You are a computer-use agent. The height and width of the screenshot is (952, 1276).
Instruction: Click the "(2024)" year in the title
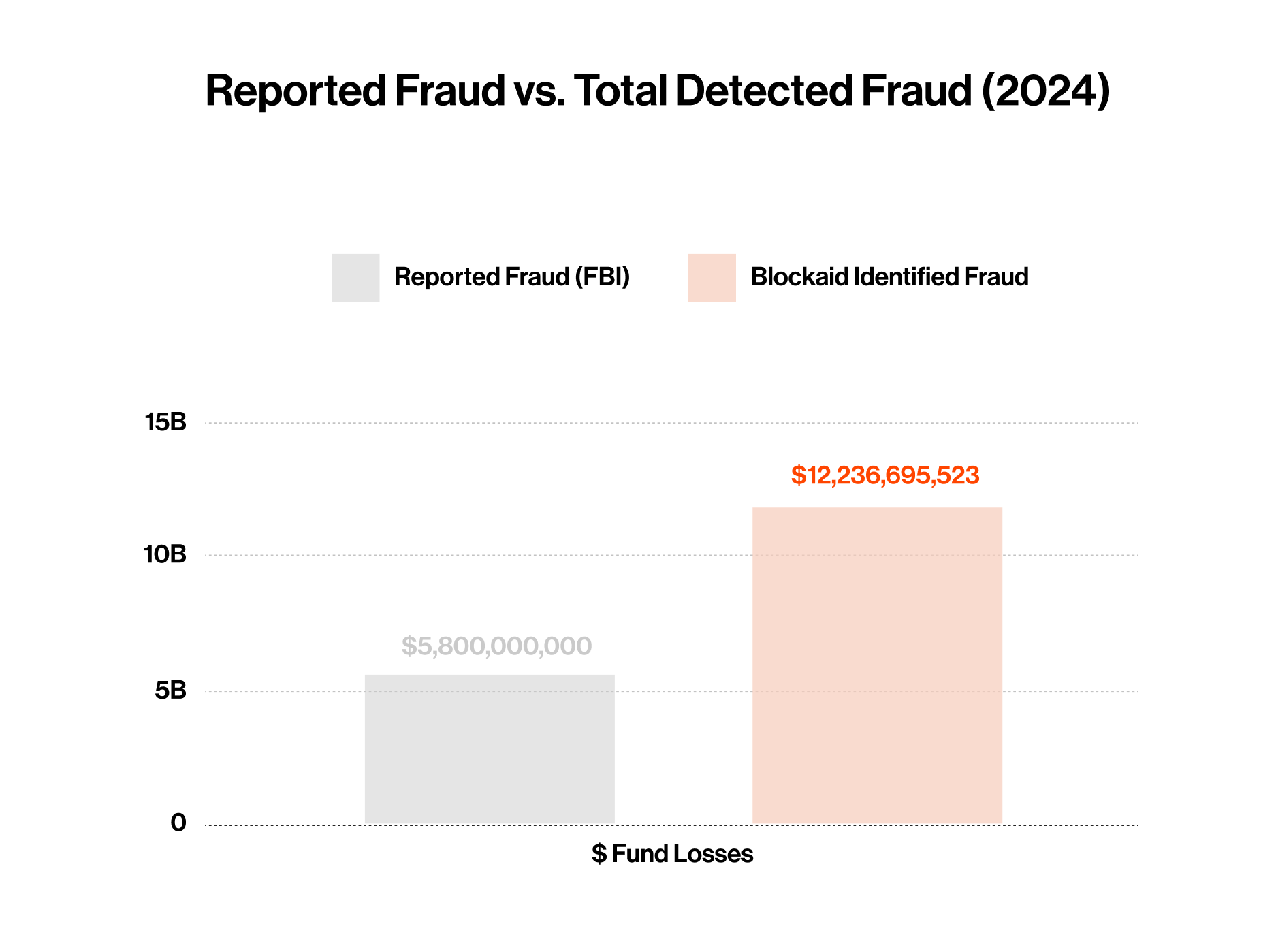click(1045, 91)
